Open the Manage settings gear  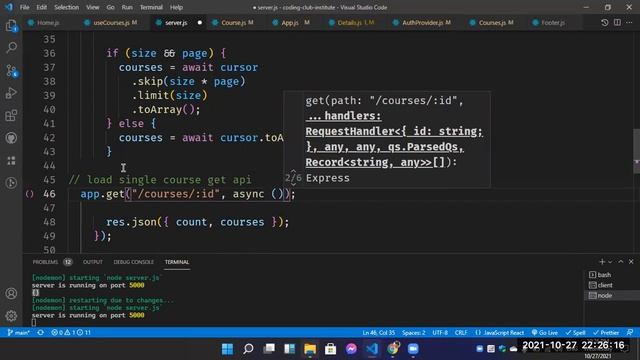(x=11, y=316)
